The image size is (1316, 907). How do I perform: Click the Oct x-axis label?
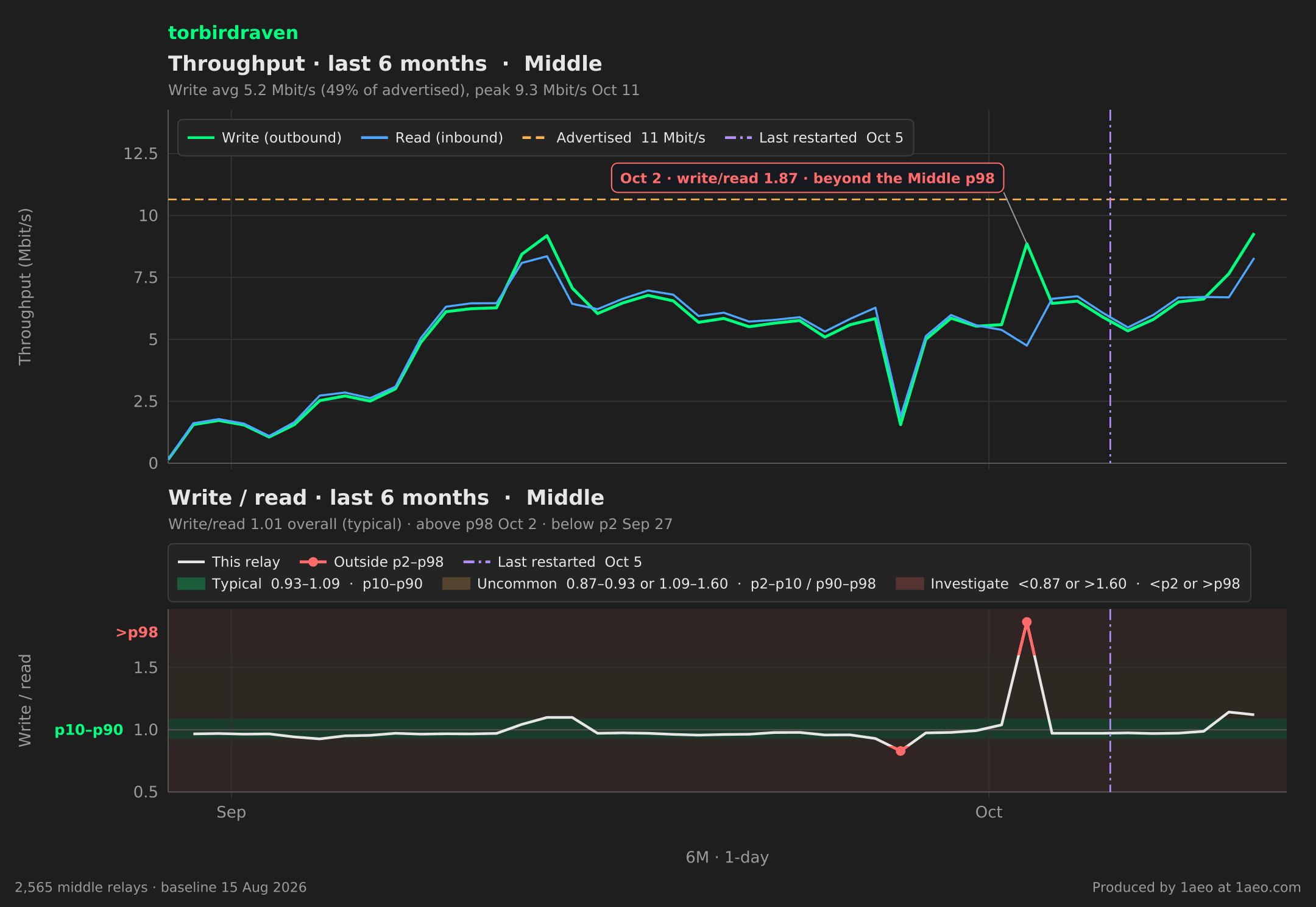pyautogui.click(x=989, y=813)
